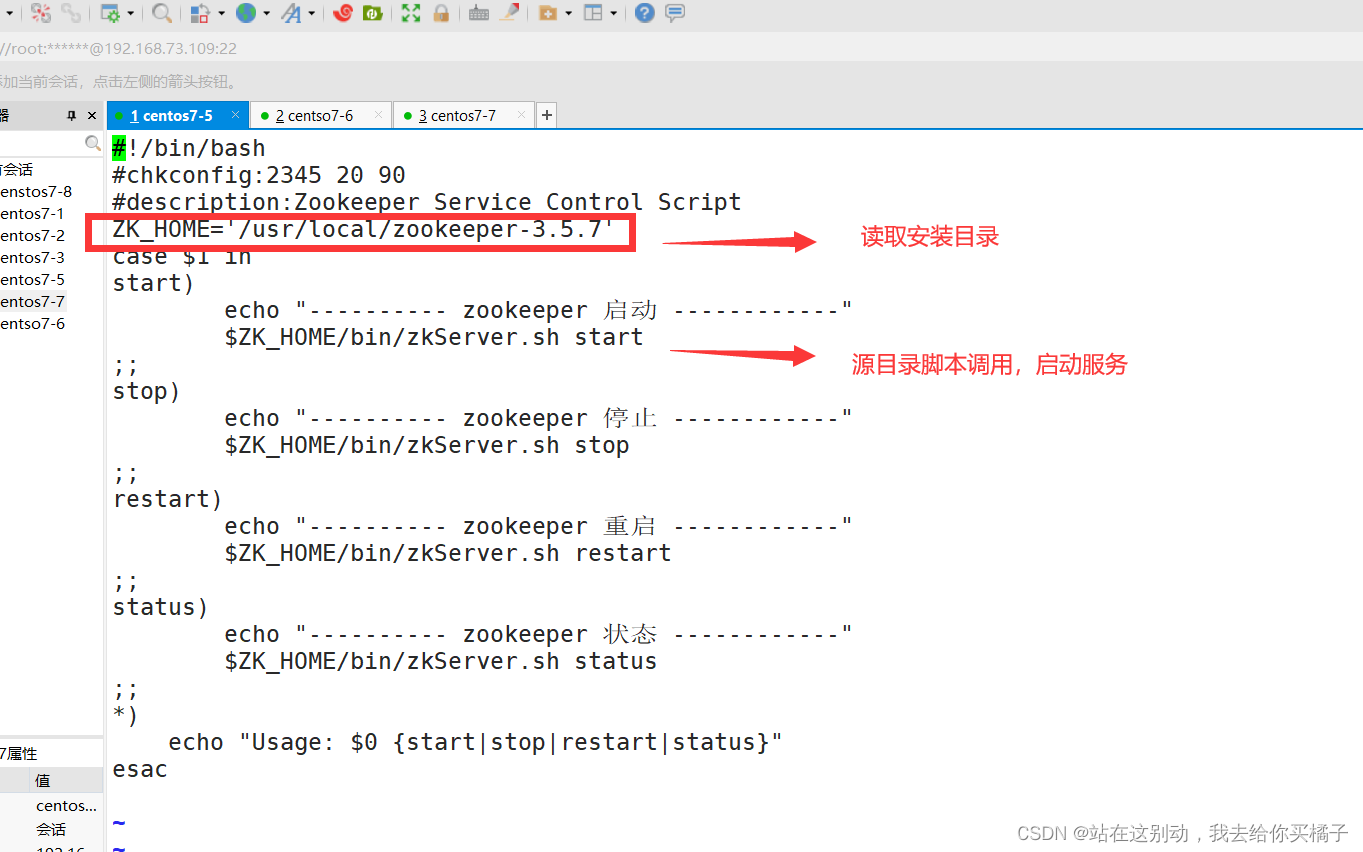Viewport: 1363px width, 852px height.
Task: Open Help using the question mark icon
Action: (x=643, y=13)
